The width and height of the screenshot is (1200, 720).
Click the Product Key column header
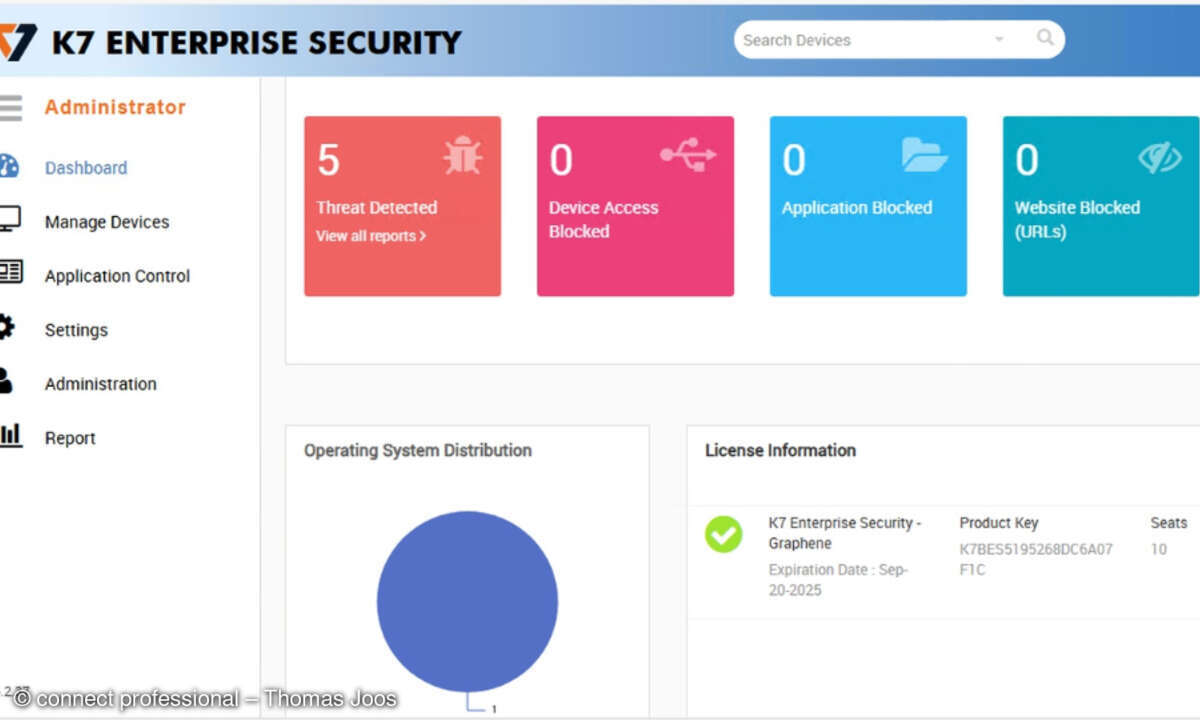[999, 523]
